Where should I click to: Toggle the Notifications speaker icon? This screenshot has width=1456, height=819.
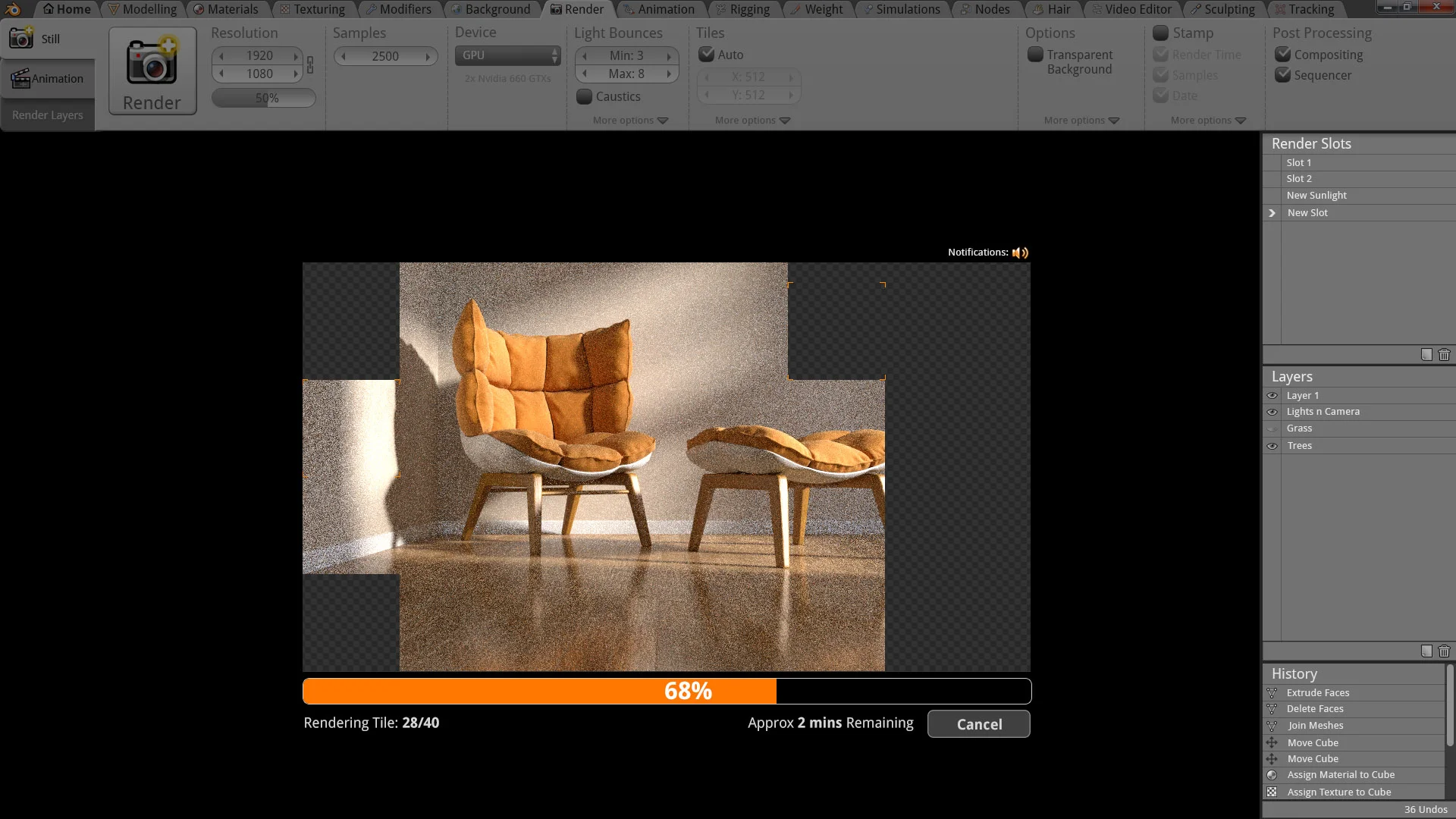(x=1020, y=253)
